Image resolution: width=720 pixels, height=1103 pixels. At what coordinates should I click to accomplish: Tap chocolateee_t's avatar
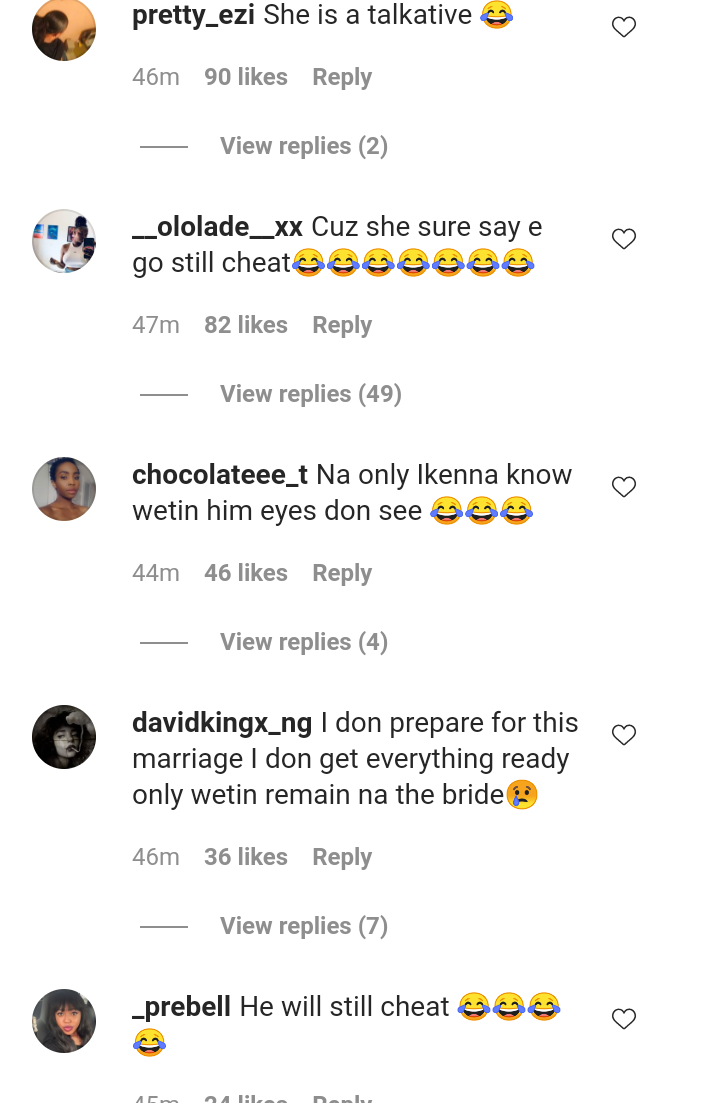pyautogui.click(x=64, y=489)
